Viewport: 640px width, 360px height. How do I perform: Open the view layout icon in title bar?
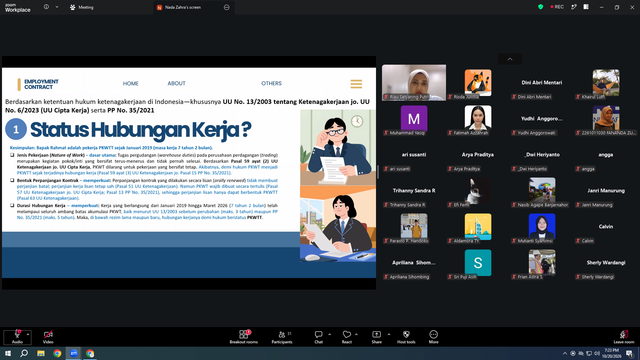click(586, 7)
